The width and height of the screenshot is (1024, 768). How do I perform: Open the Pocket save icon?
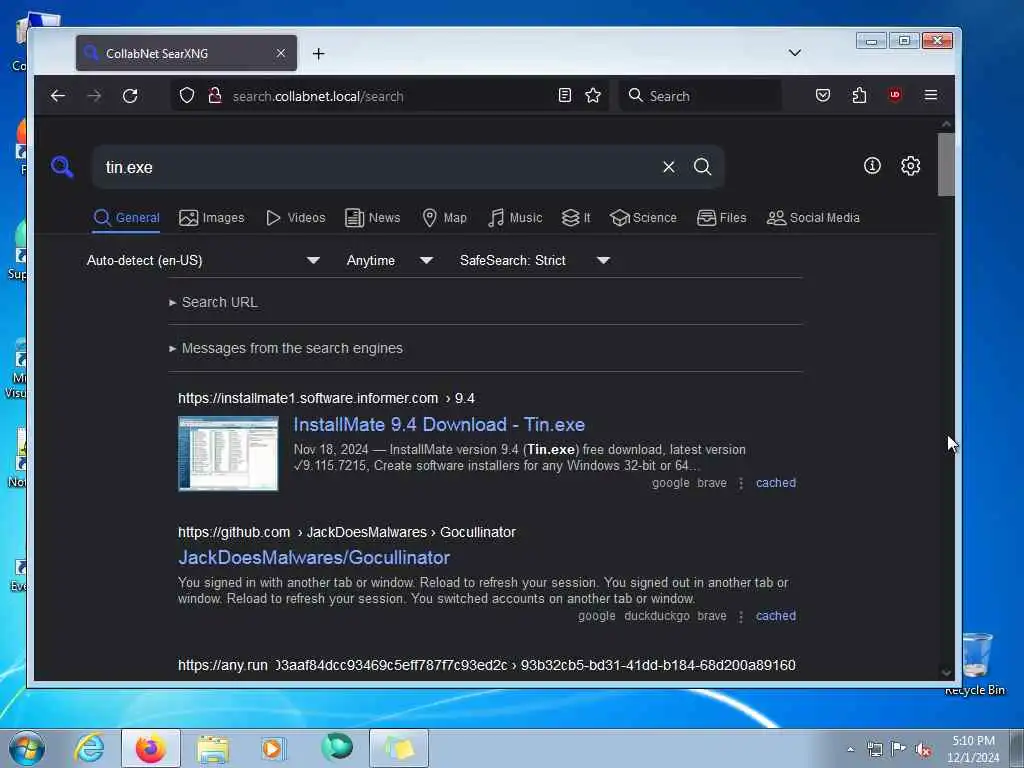[823, 95]
